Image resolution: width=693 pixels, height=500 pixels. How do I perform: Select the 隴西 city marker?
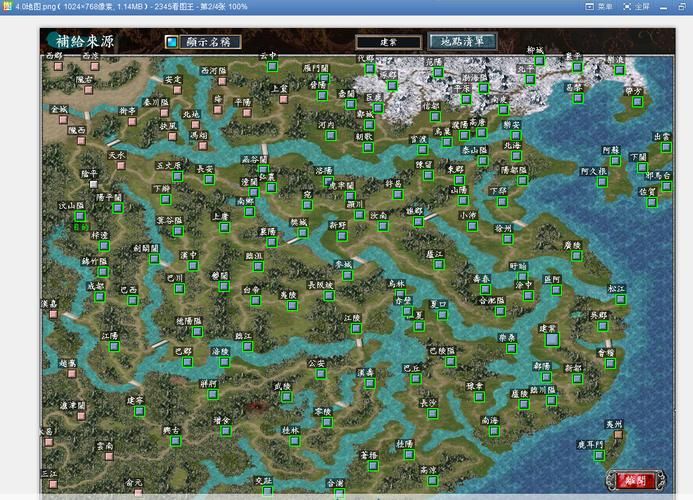[81, 141]
